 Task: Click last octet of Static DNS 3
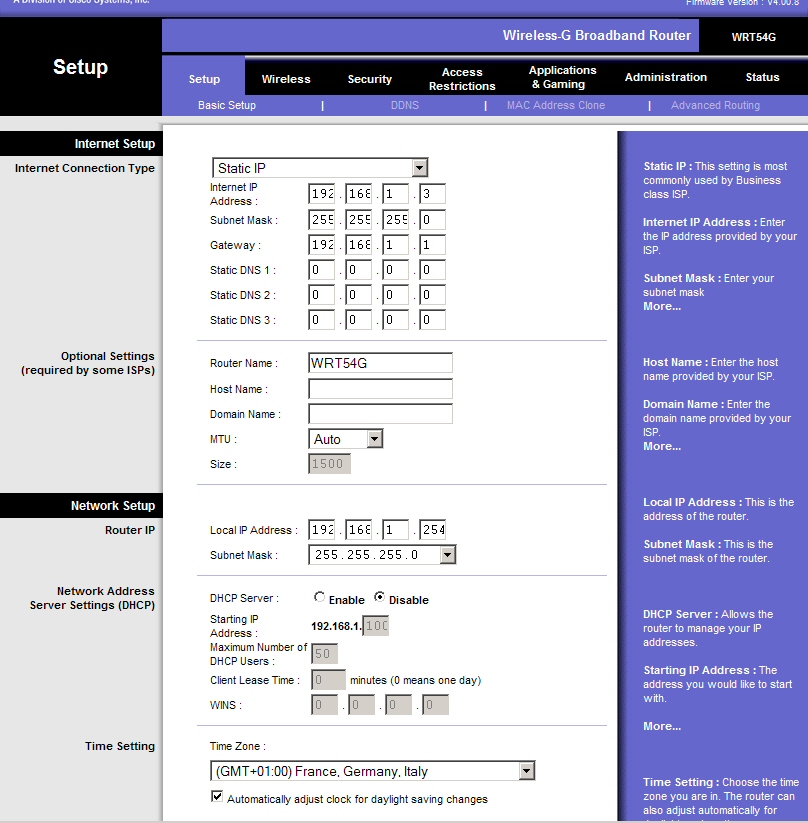[433, 320]
